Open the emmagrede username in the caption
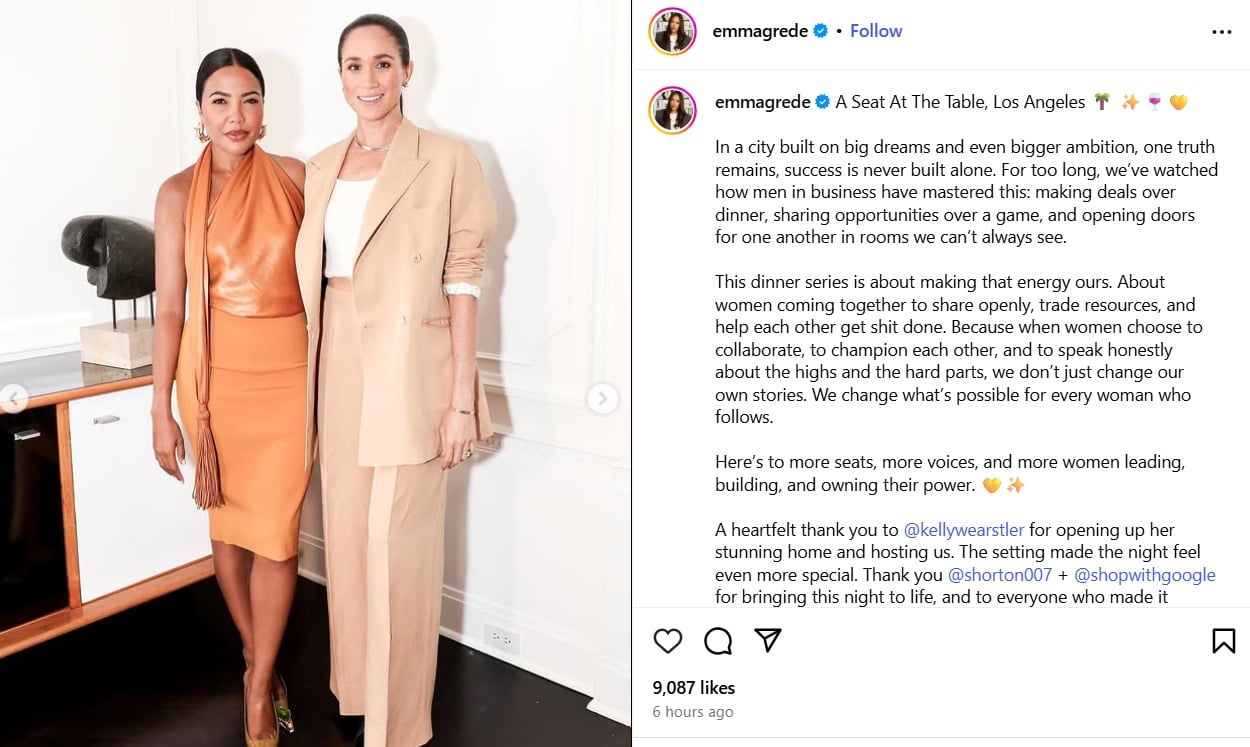Image resolution: width=1250 pixels, height=747 pixels. 763,102
